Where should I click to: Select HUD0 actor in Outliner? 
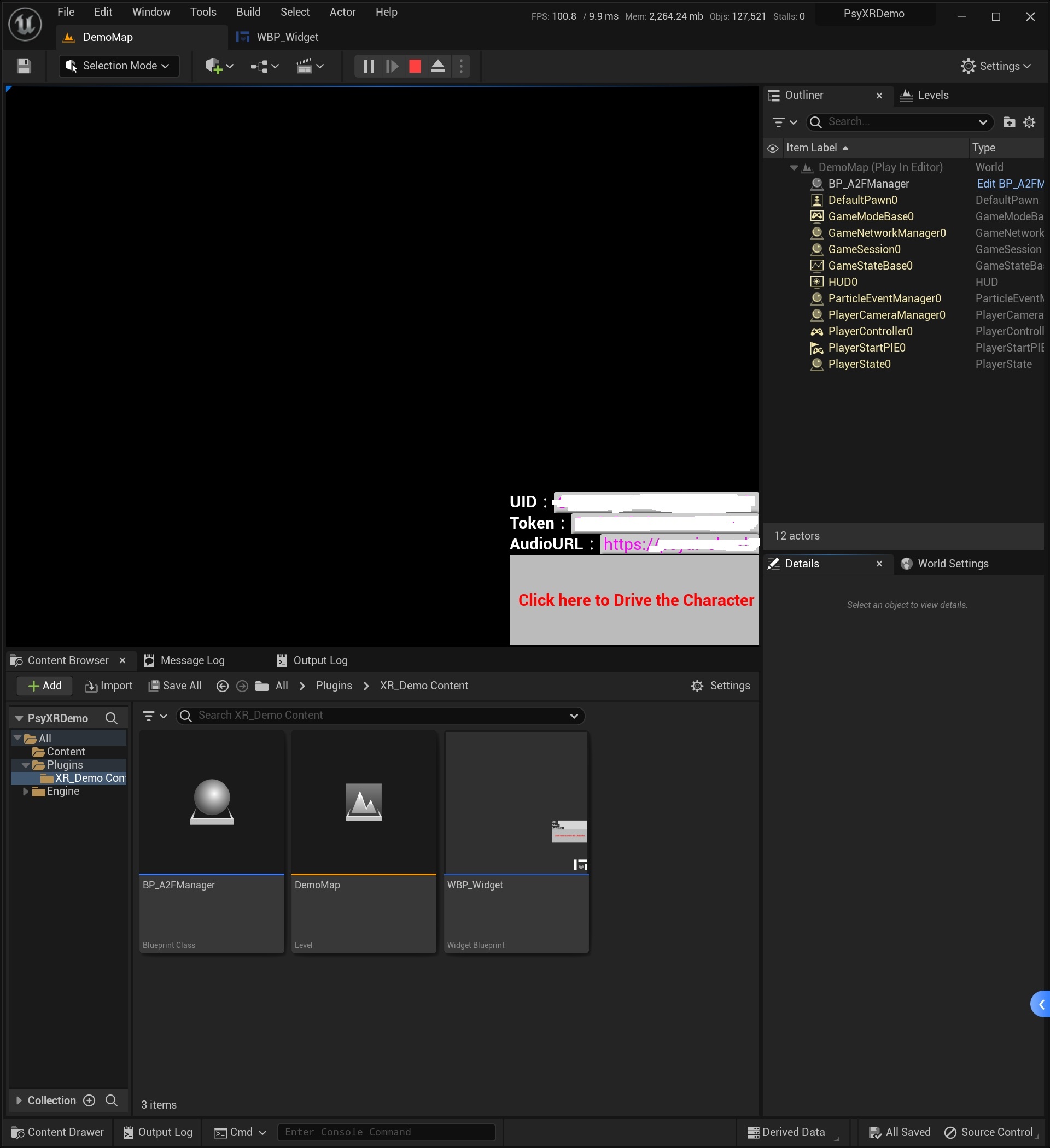pos(842,282)
